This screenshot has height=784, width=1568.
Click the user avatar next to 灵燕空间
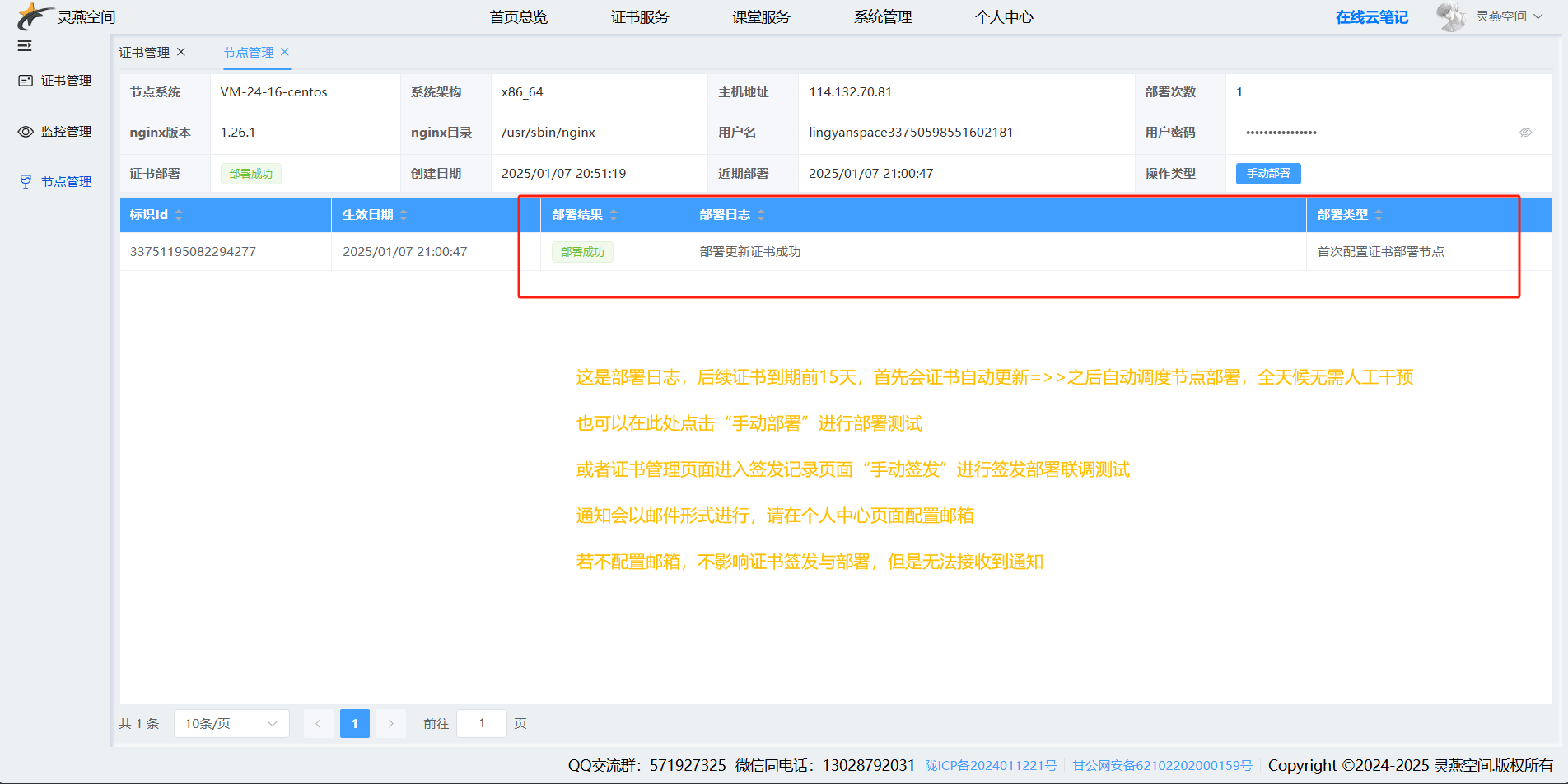pos(1451,16)
